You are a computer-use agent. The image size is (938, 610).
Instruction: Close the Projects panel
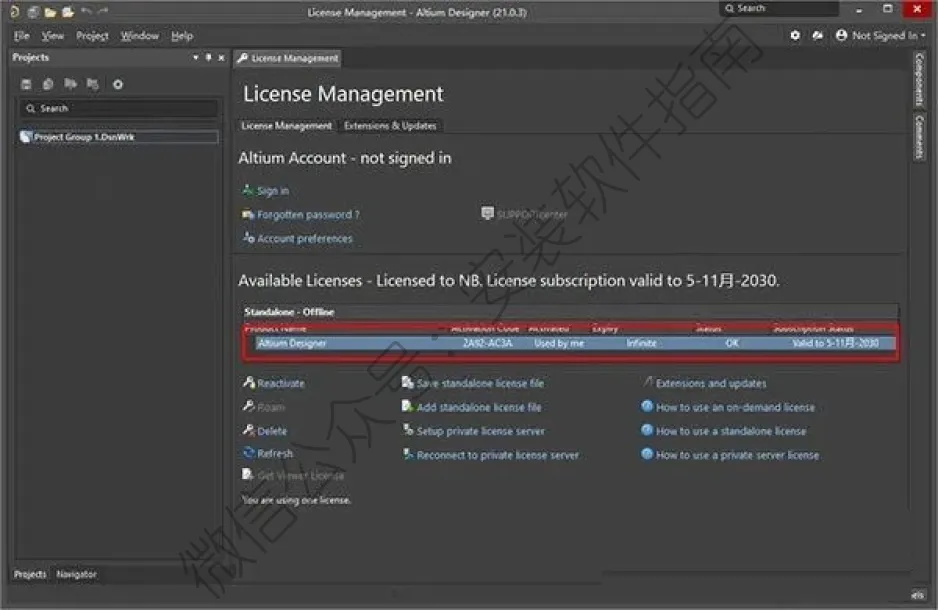coord(221,57)
